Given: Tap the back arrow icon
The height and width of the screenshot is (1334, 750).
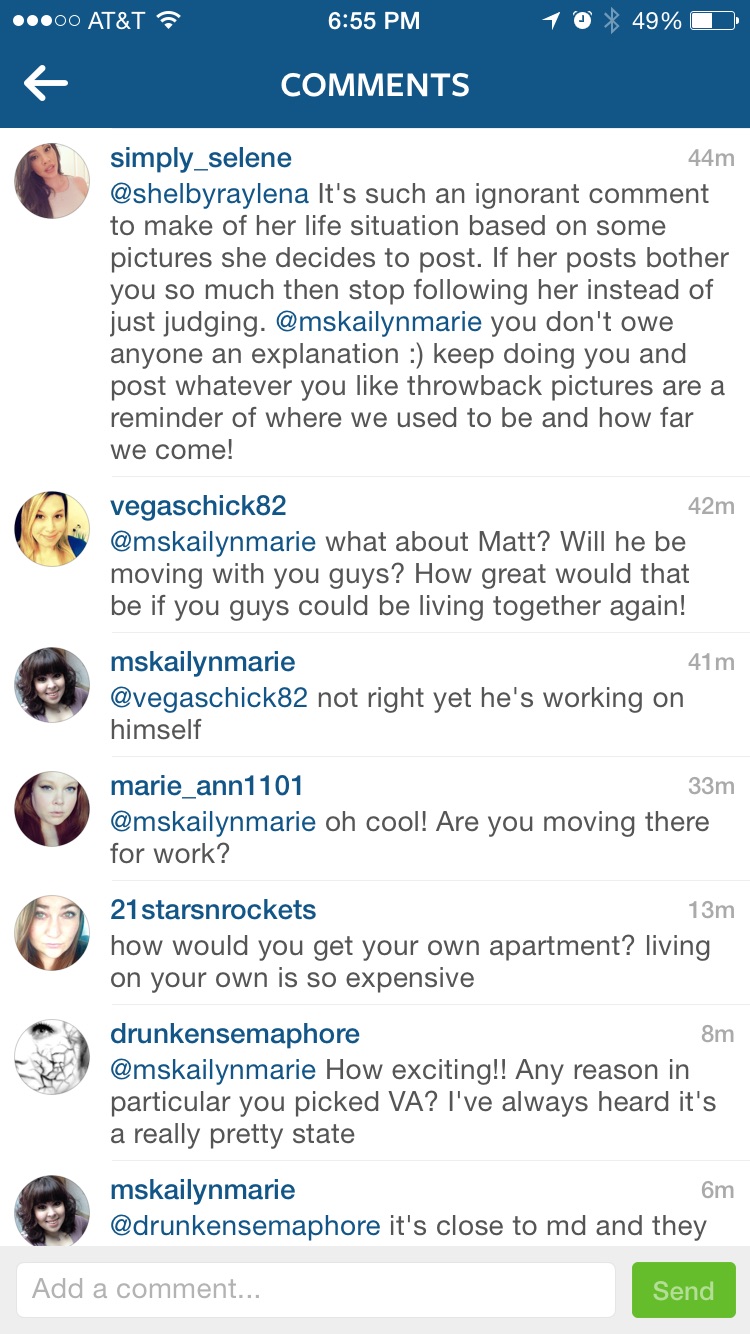Looking at the screenshot, I should click(x=45, y=85).
